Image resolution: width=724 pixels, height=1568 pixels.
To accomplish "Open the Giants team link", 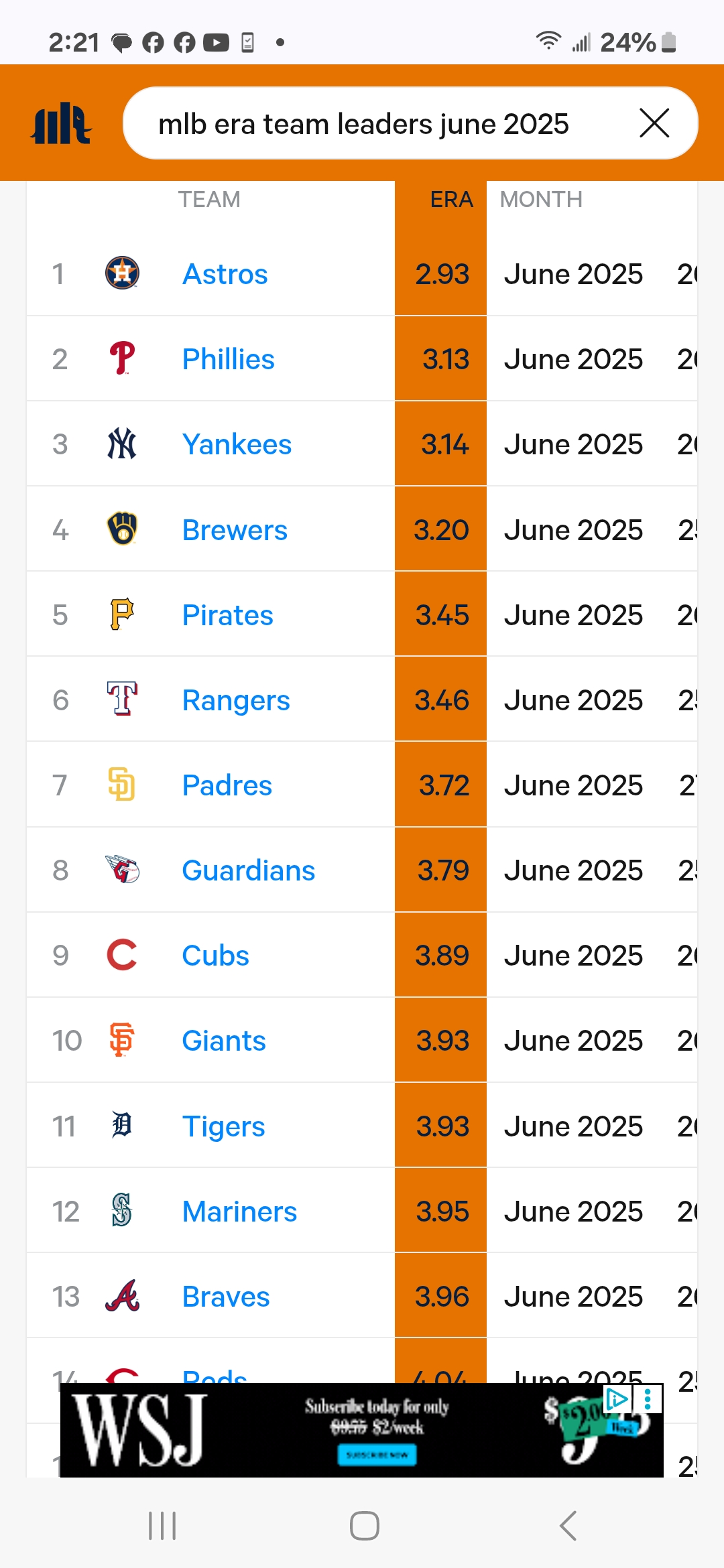I will pyautogui.click(x=224, y=1041).
